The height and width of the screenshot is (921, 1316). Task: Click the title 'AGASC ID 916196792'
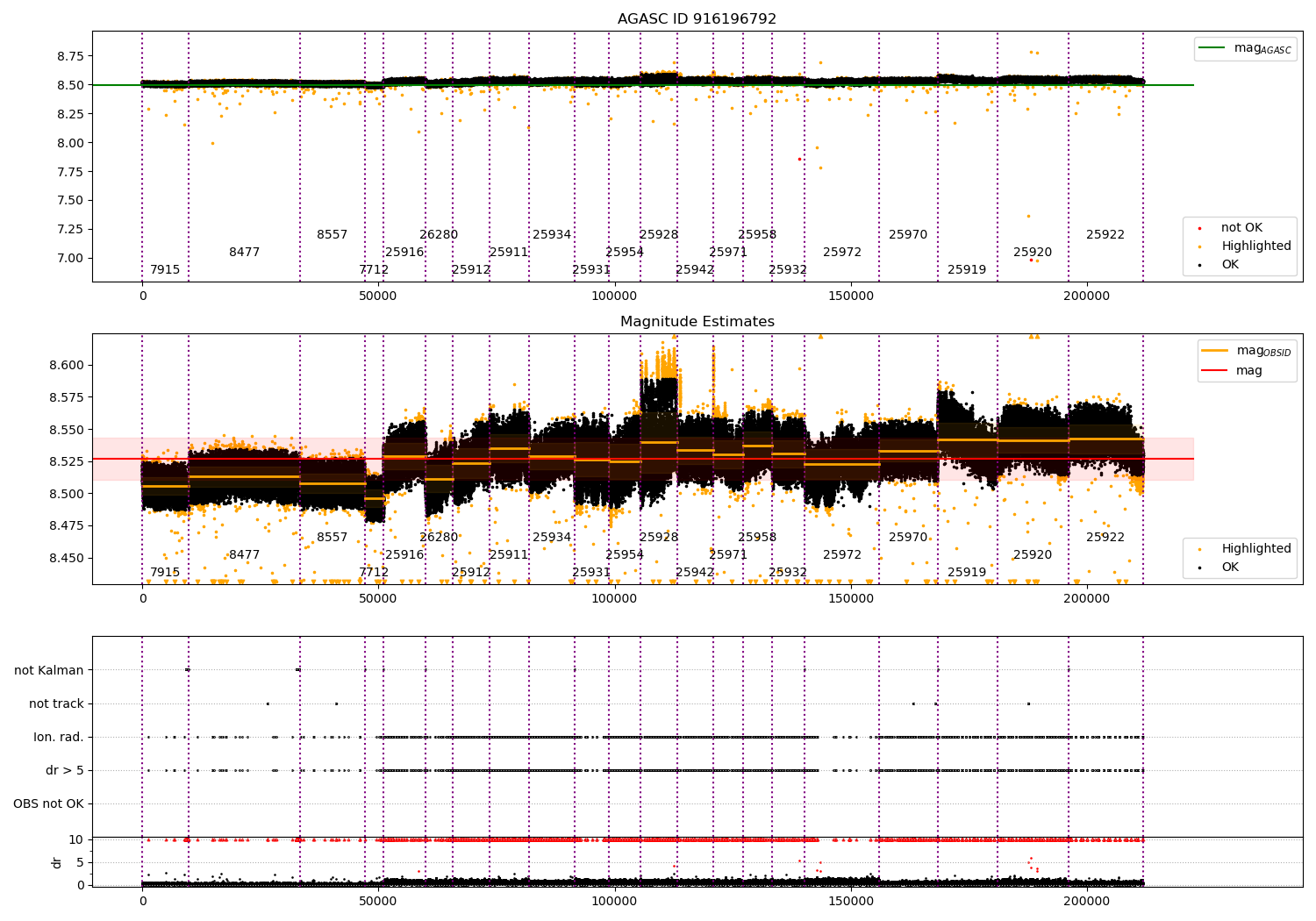(697, 19)
